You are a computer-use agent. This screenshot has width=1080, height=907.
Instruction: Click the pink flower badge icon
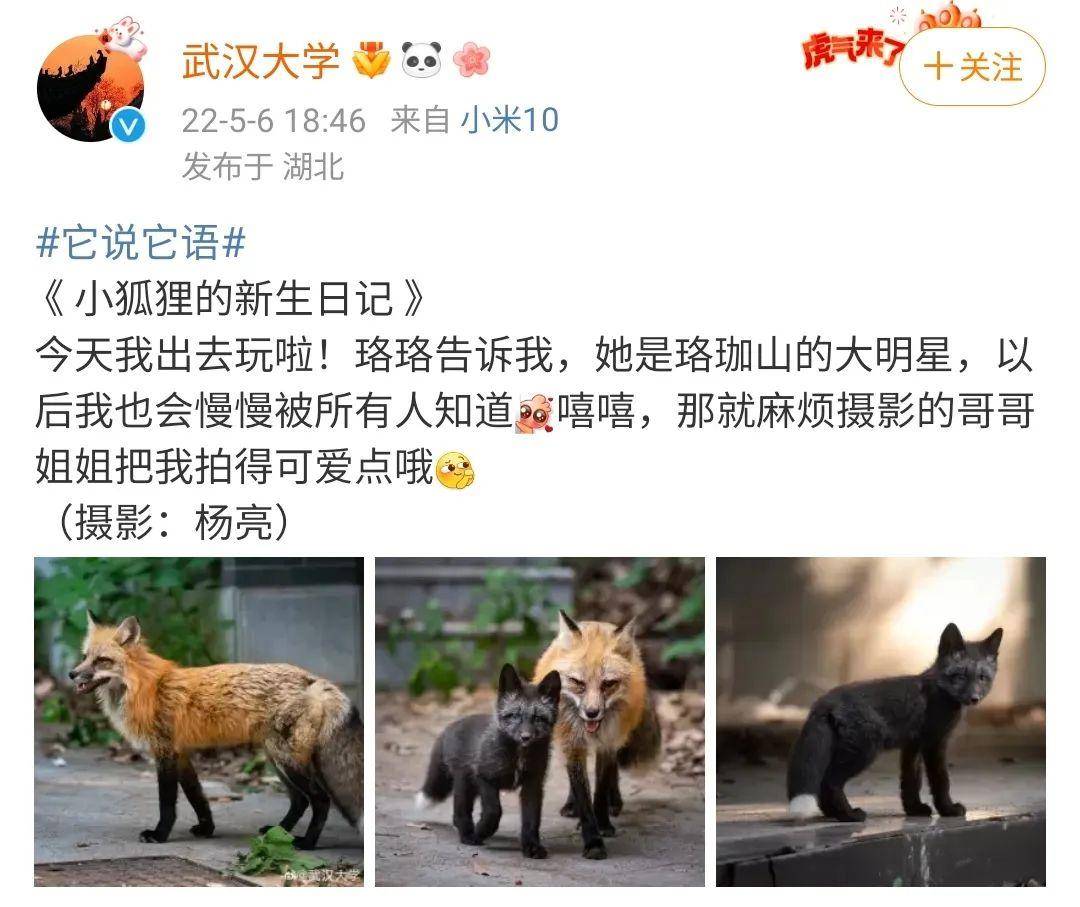pos(471,59)
